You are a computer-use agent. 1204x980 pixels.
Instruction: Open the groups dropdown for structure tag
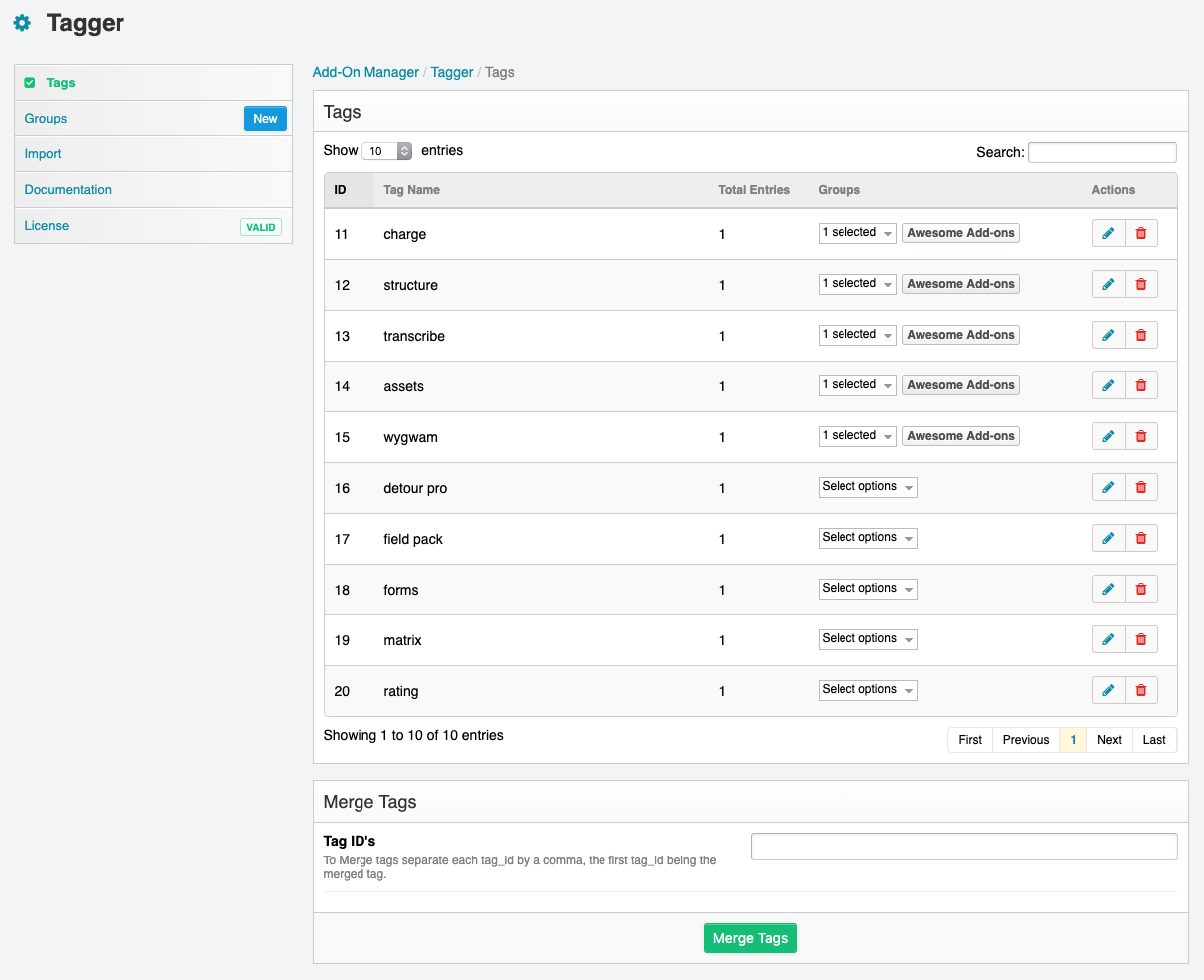(x=857, y=284)
